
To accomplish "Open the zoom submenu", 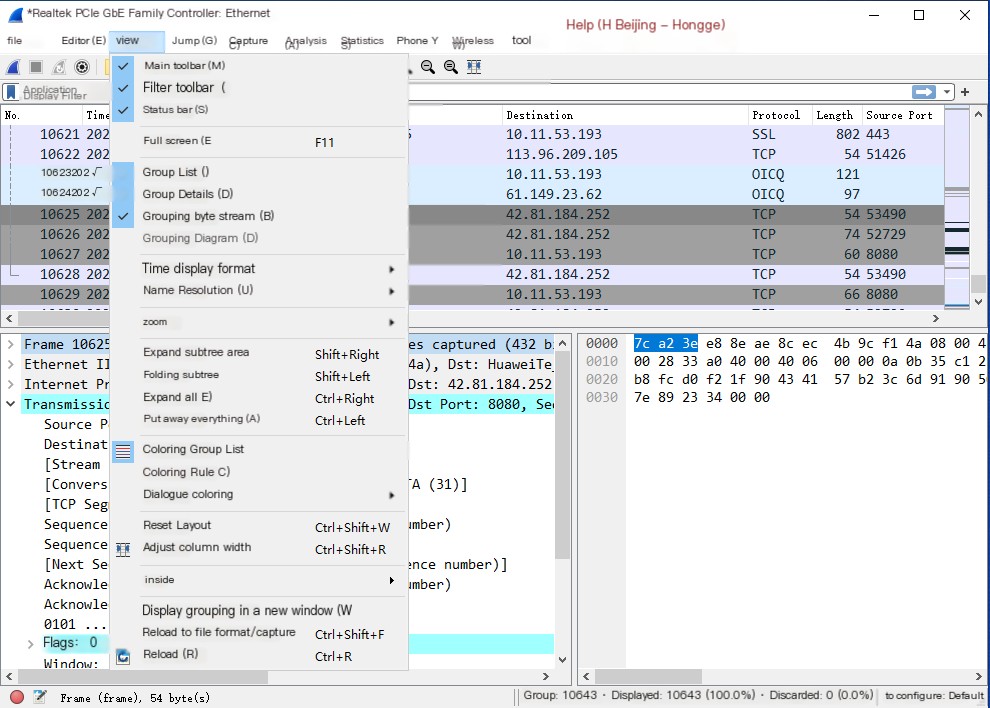I will pos(259,322).
